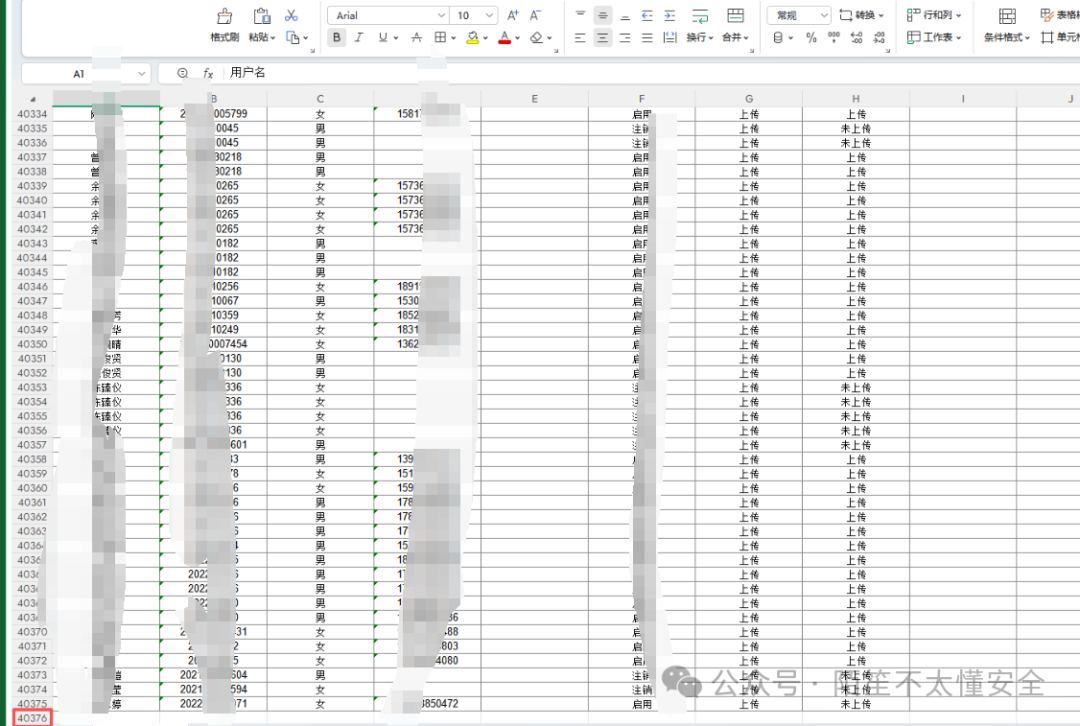Open the 工作表 worksheet menu
Image resolution: width=1080 pixels, height=726 pixels.
934,37
